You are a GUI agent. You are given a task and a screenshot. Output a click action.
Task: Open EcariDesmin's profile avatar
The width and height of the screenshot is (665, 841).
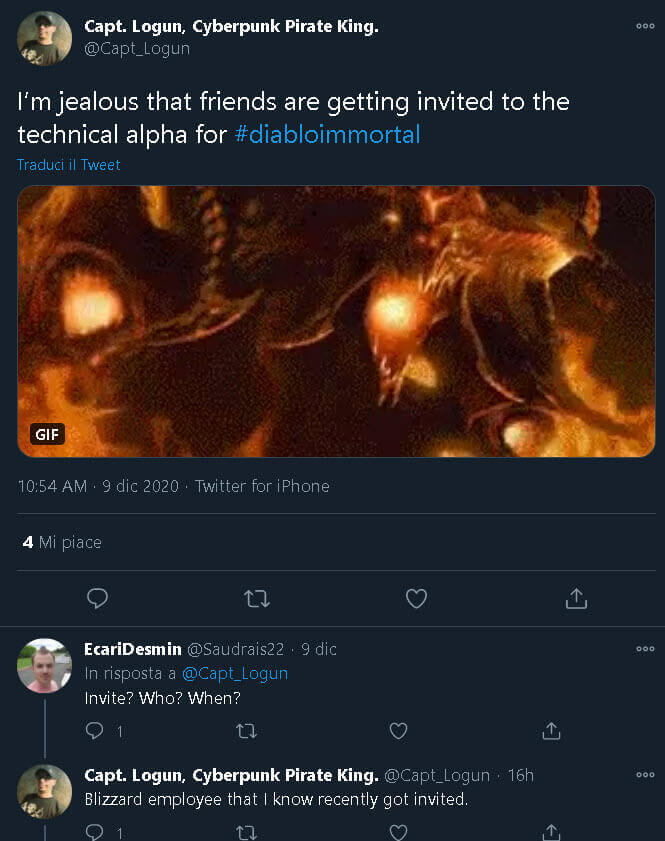coord(45,665)
